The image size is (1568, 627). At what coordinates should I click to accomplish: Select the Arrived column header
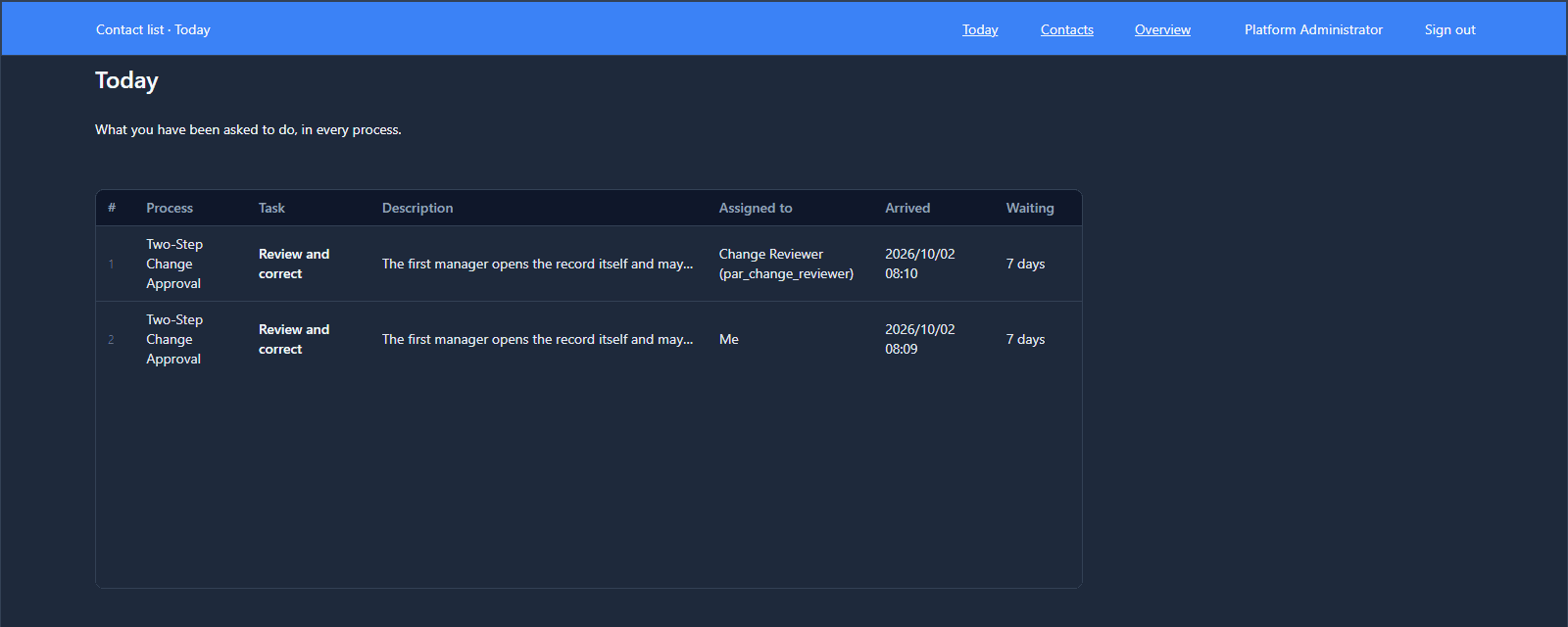907,208
